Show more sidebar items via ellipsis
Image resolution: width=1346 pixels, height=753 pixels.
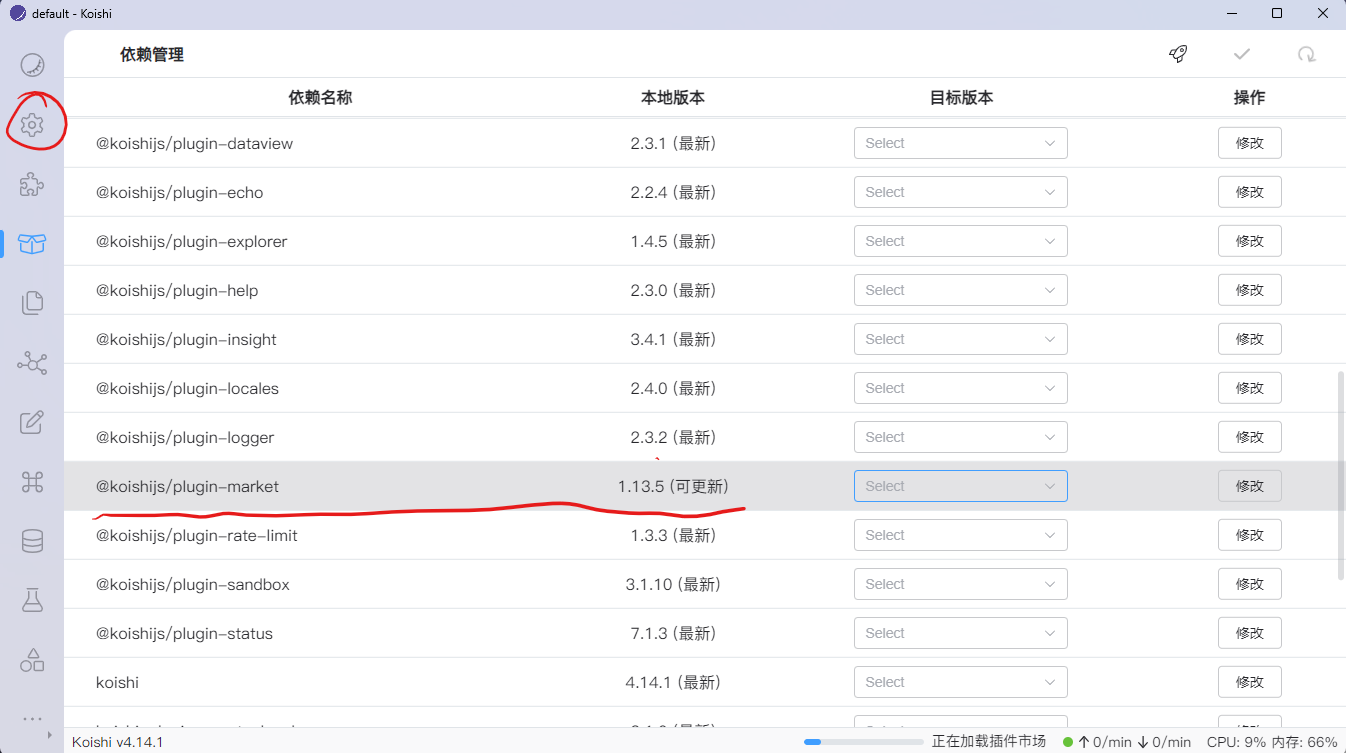tap(32, 718)
